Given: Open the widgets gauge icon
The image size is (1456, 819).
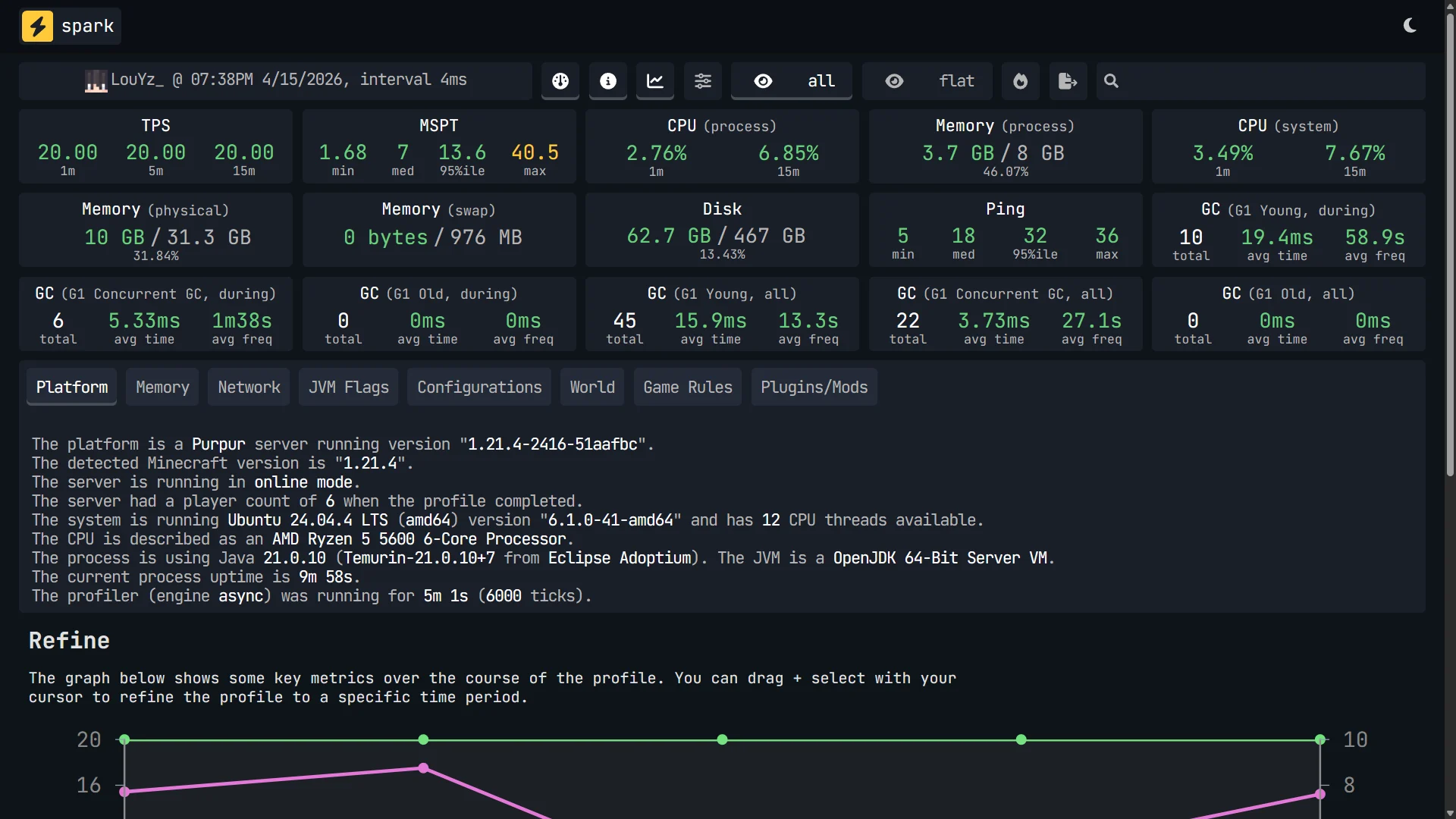Looking at the screenshot, I should [x=560, y=81].
